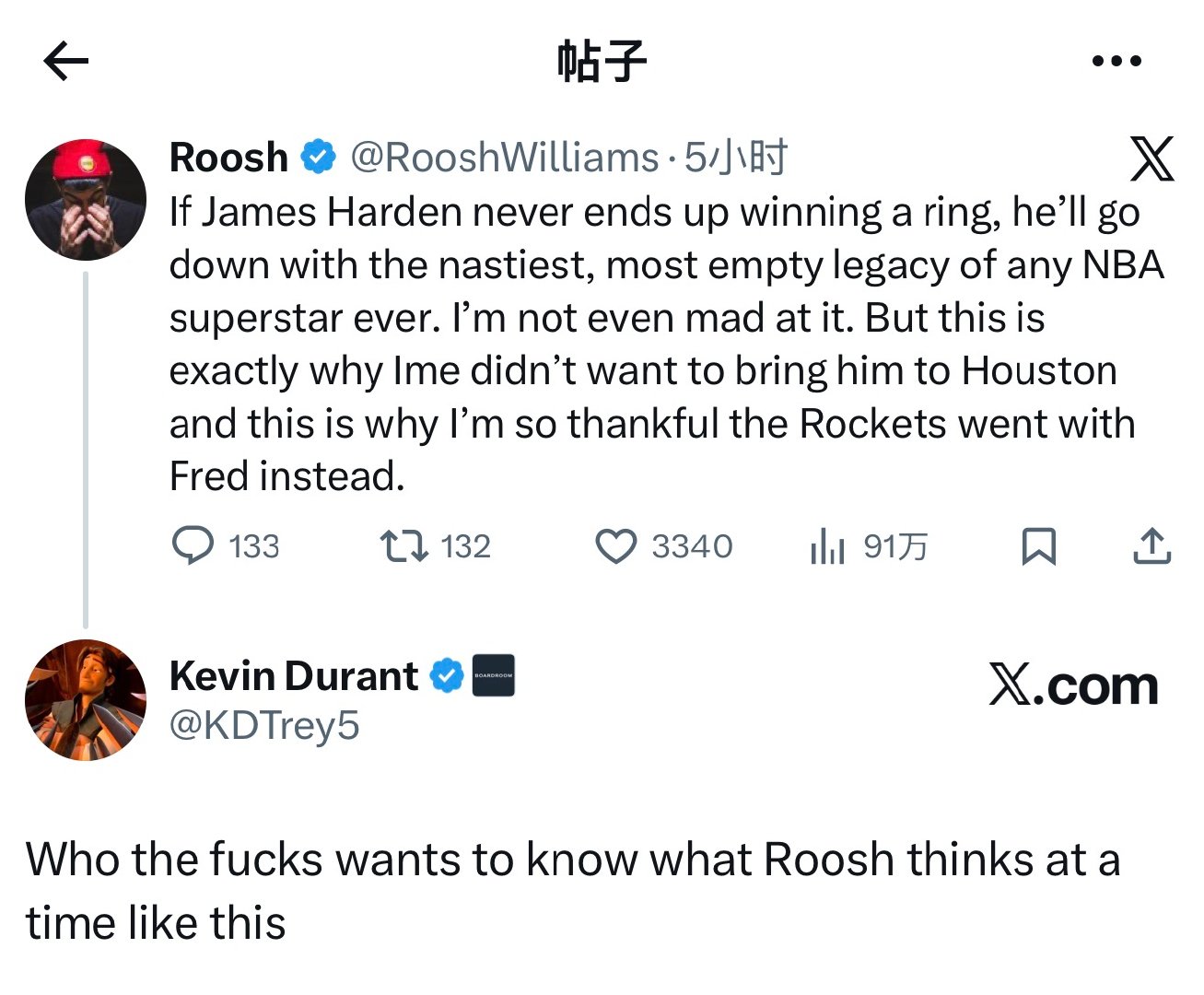The width and height of the screenshot is (1204, 995).
Task: Open the reply icon under Roosh's post
Action: (x=195, y=545)
